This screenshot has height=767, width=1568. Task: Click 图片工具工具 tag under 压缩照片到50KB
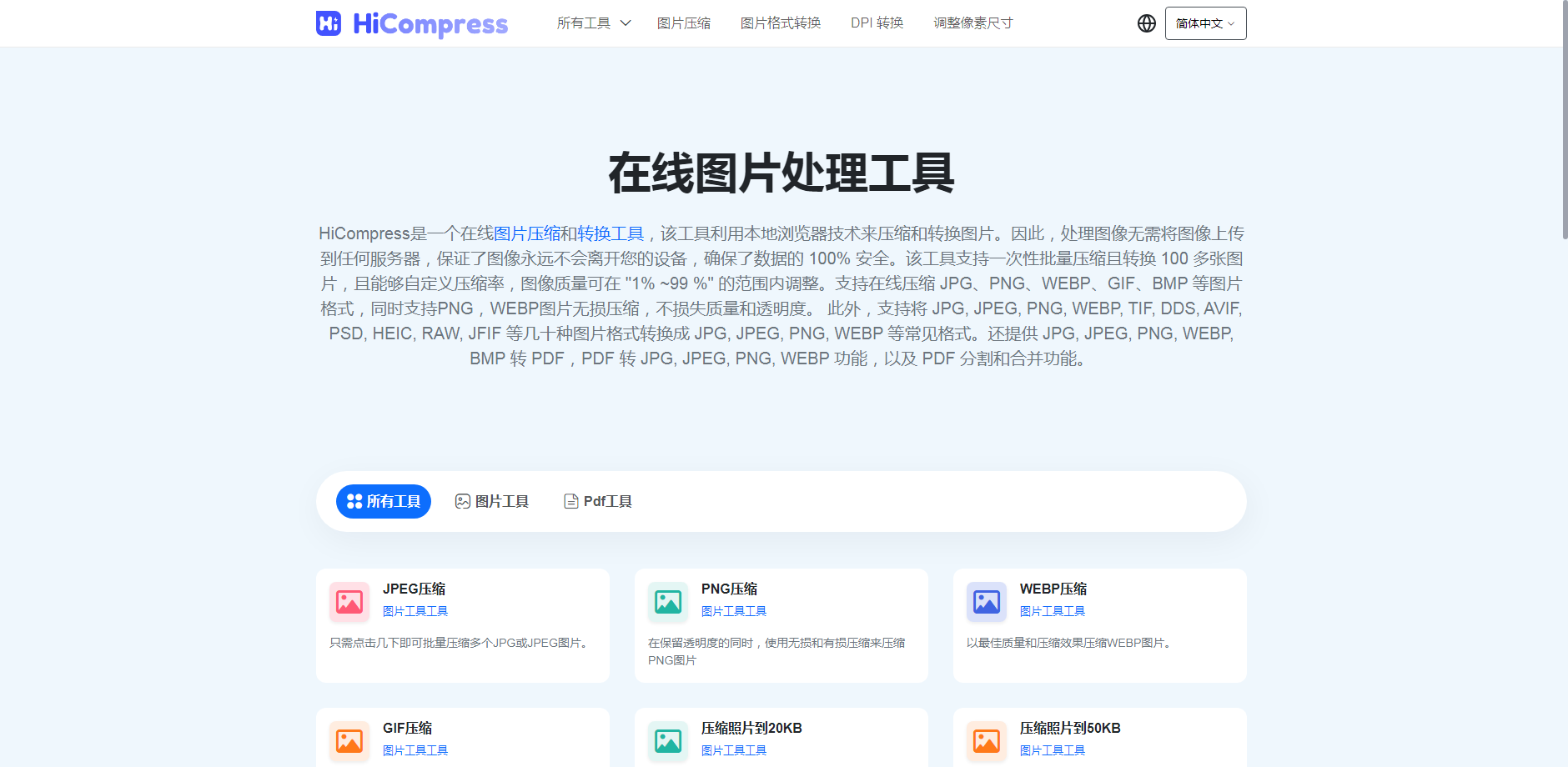click(x=1053, y=750)
